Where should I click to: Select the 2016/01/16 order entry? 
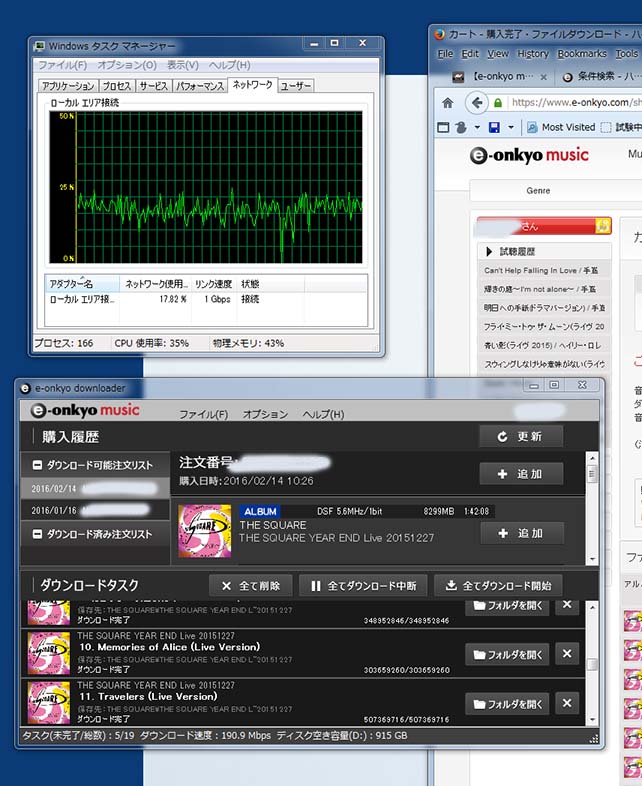pyautogui.click(x=95, y=510)
